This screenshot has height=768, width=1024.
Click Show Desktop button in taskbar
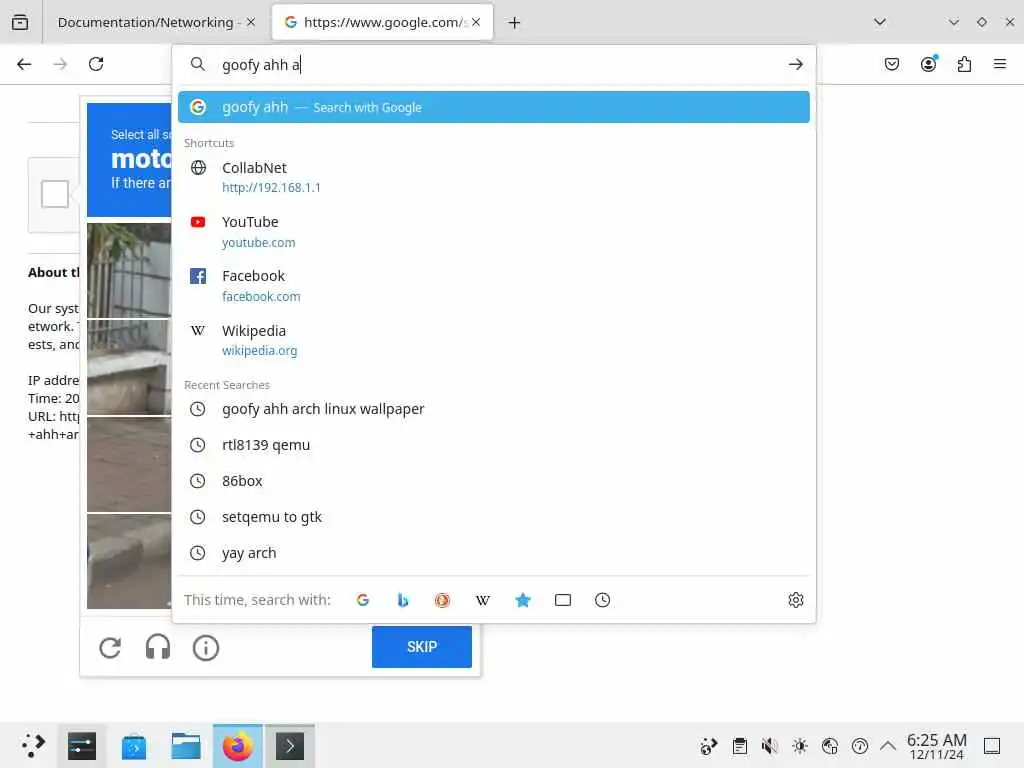(x=992, y=746)
